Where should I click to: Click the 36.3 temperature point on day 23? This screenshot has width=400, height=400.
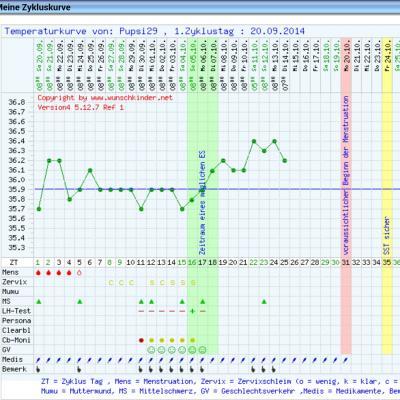(264, 151)
